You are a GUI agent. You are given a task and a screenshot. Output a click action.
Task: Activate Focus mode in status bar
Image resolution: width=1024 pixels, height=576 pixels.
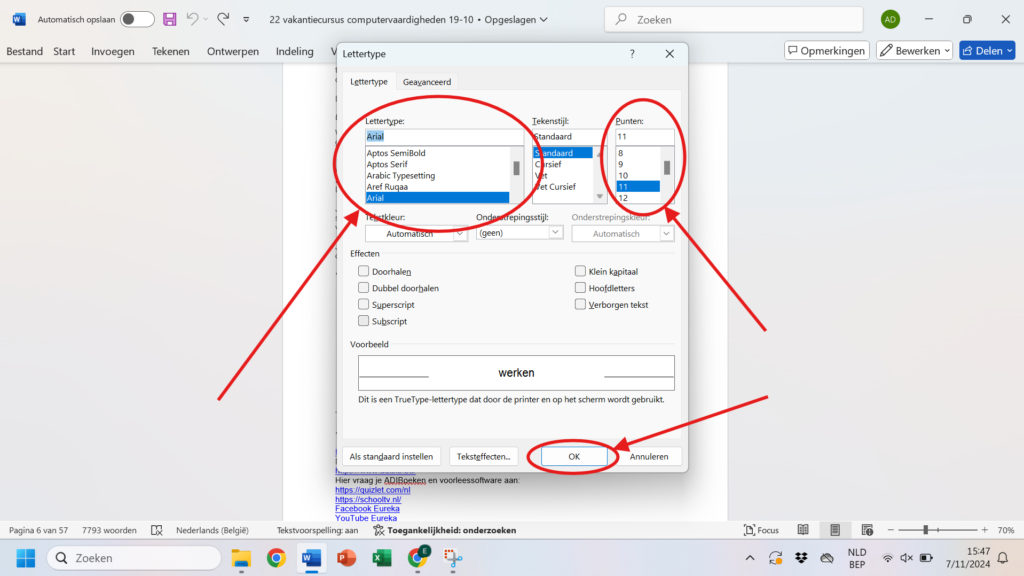pos(761,530)
